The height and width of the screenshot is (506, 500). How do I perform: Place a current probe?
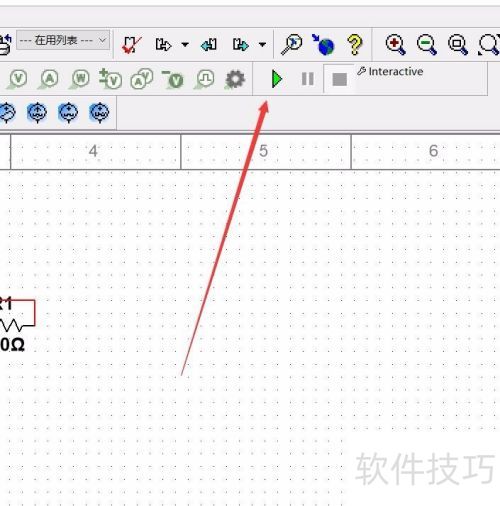49,79
